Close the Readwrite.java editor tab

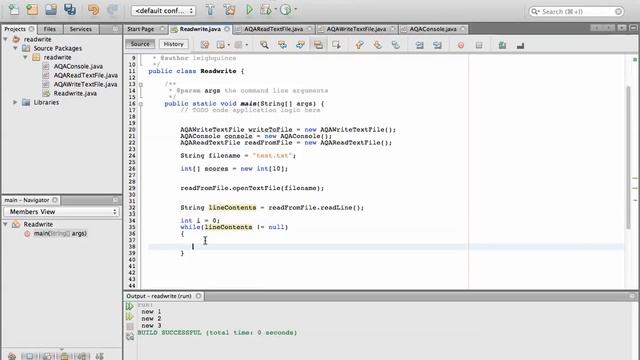pos(227,29)
